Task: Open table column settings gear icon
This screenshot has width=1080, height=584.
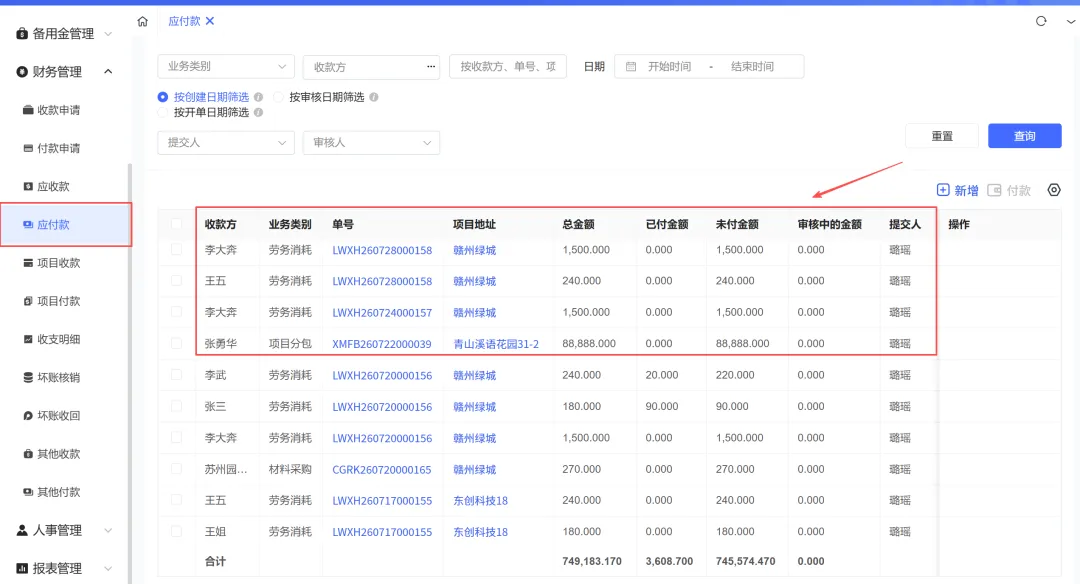Action: pos(1054,190)
